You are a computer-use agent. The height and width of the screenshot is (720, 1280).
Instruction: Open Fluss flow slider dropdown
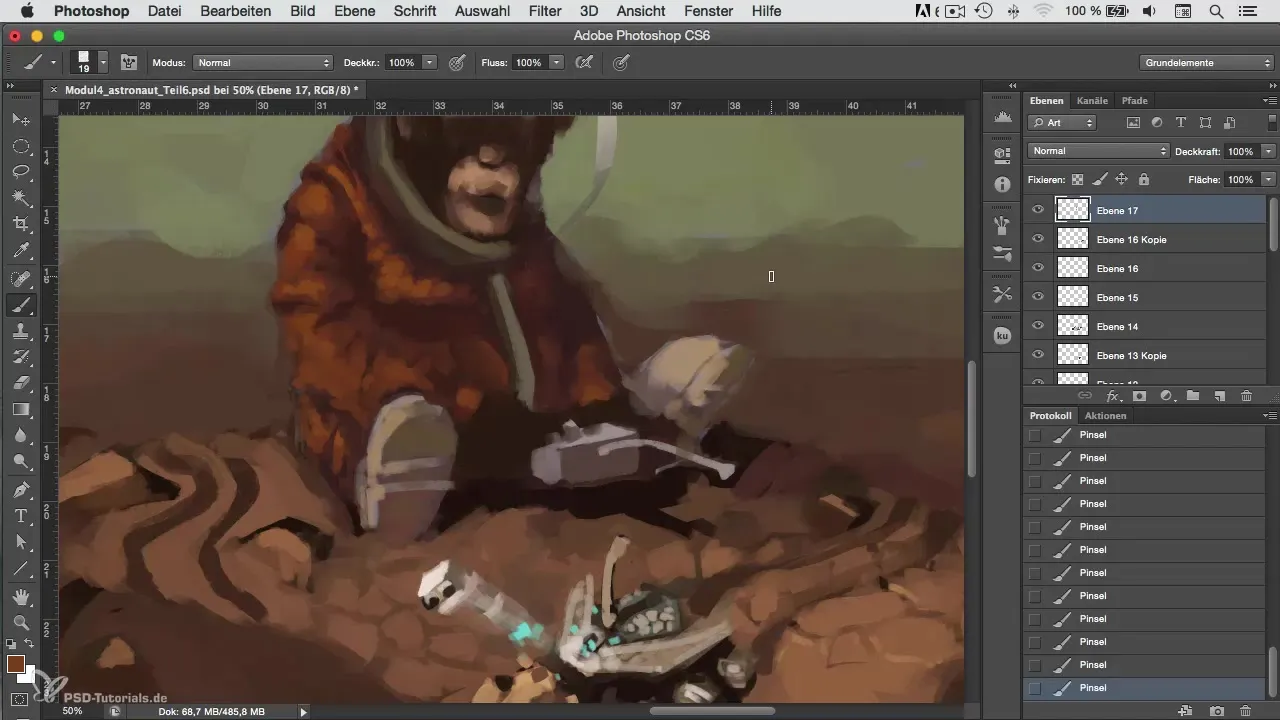click(556, 62)
